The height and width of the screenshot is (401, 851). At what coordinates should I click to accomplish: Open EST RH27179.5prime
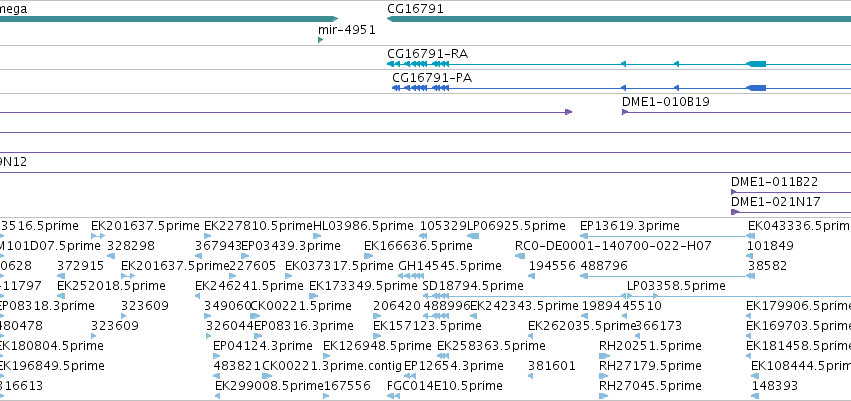pos(650,366)
